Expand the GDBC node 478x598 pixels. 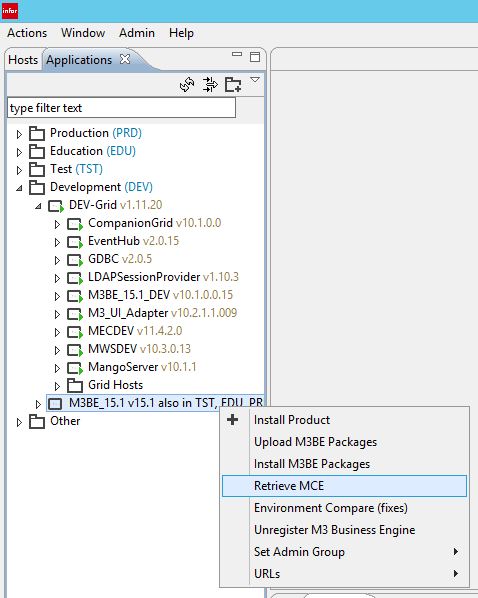(x=57, y=260)
